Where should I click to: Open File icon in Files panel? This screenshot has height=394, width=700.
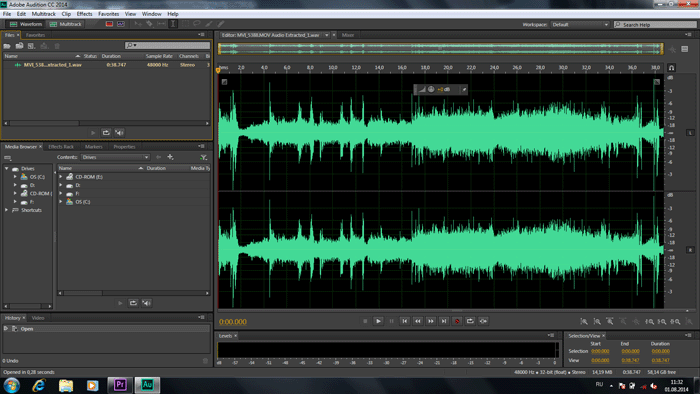click(7, 46)
